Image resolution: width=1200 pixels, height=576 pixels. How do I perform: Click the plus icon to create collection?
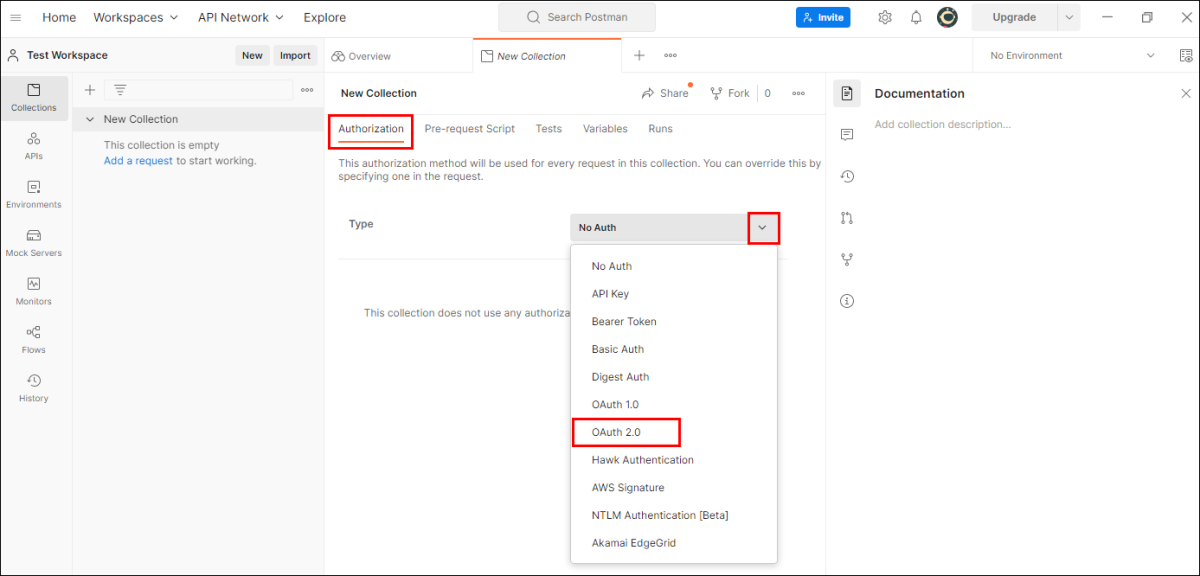coord(90,90)
